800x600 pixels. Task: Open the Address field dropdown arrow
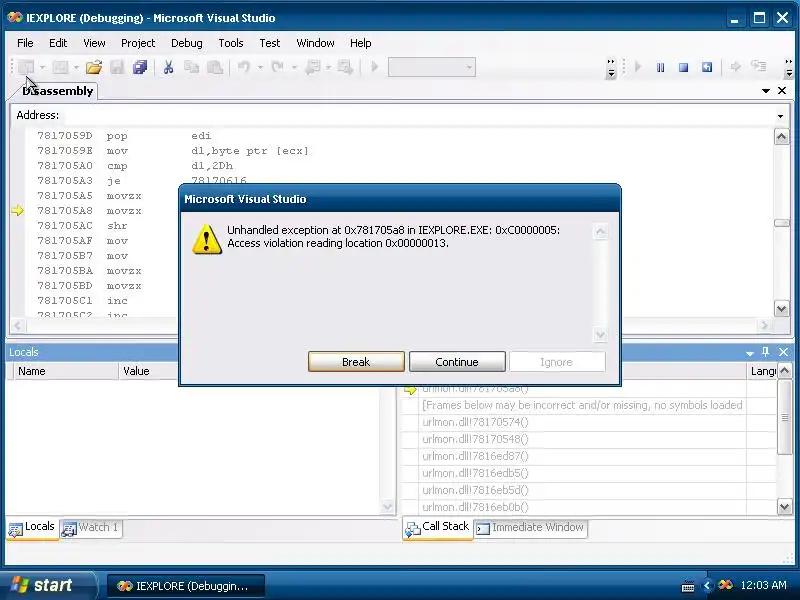tap(780, 116)
